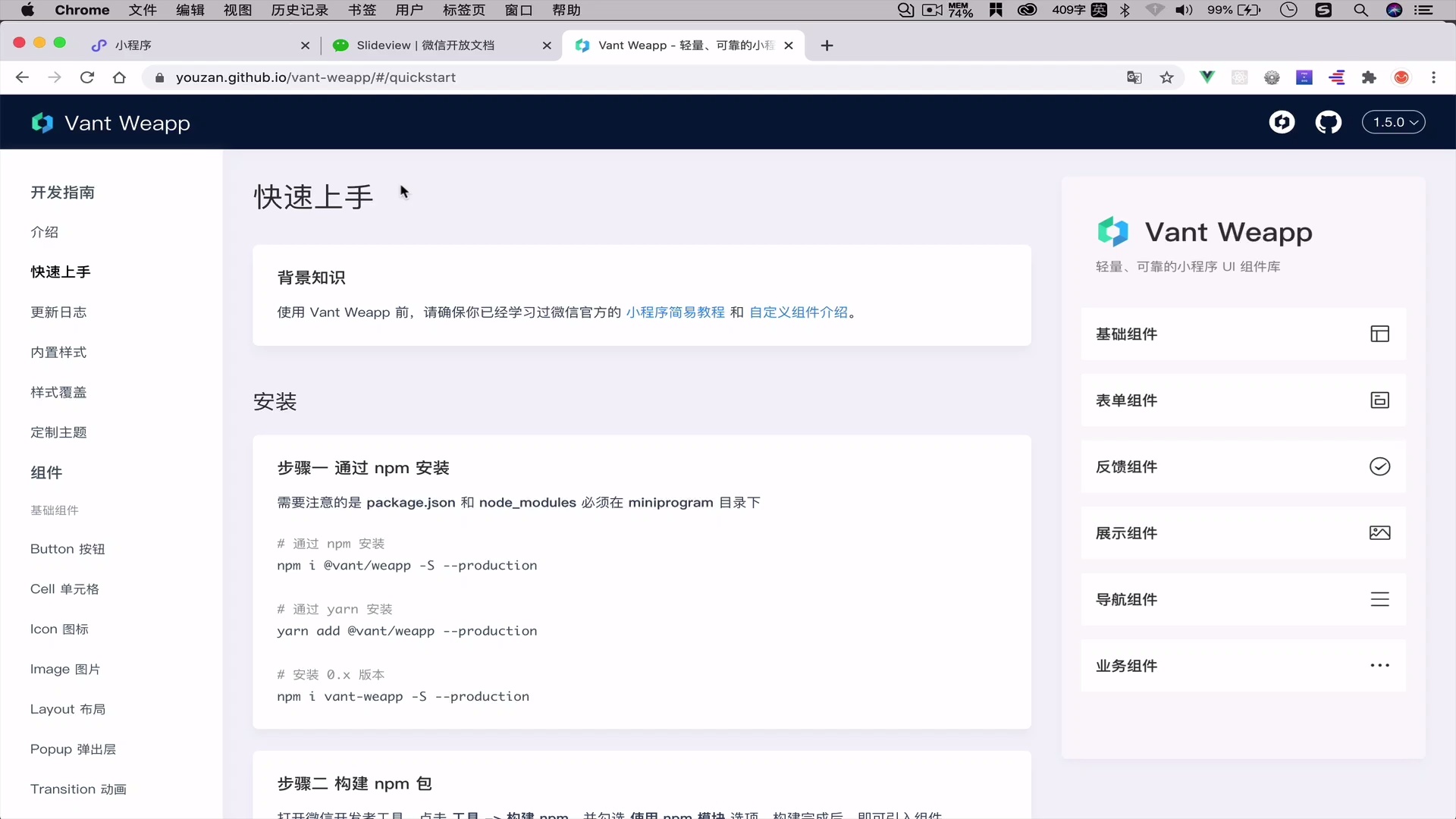
Task: Go back with browser back arrow
Action: [x=22, y=77]
